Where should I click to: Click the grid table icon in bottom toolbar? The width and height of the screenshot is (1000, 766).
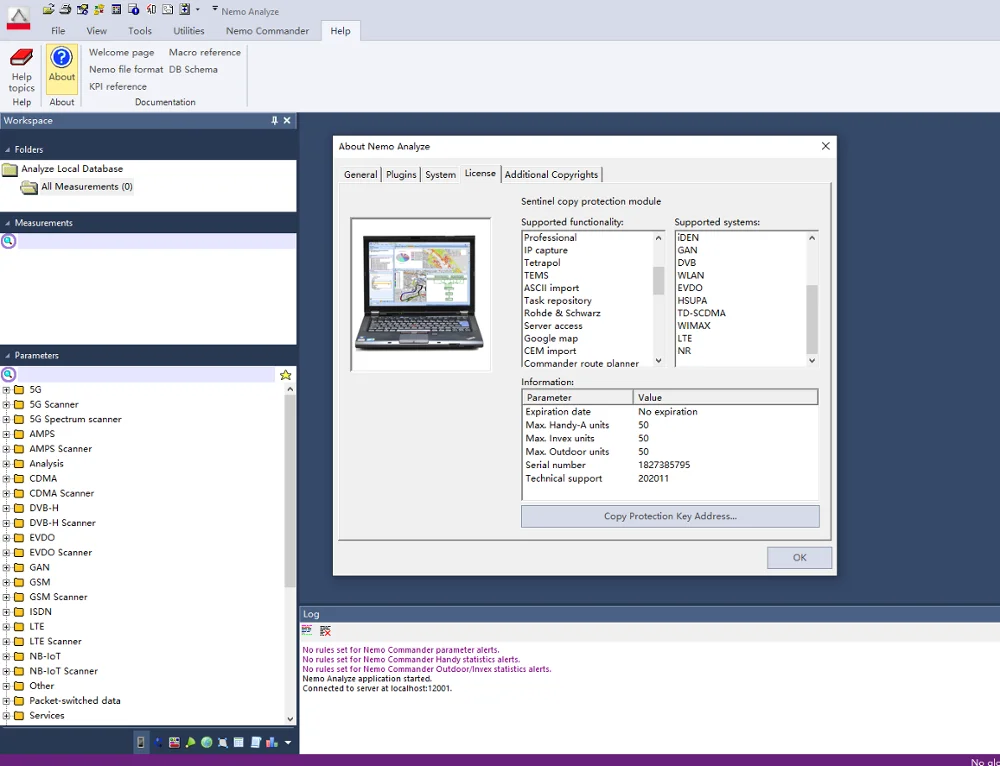(x=239, y=742)
